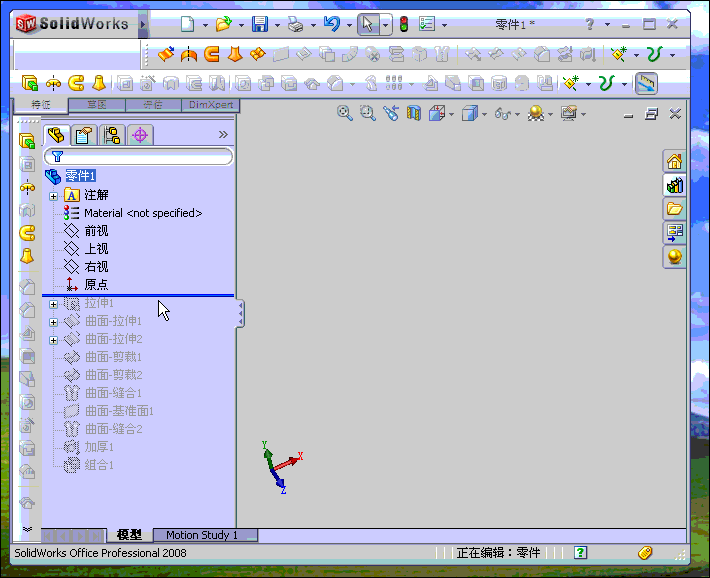Click the feature tree filter input field
The height and width of the screenshot is (578, 710).
(x=139, y=157)
